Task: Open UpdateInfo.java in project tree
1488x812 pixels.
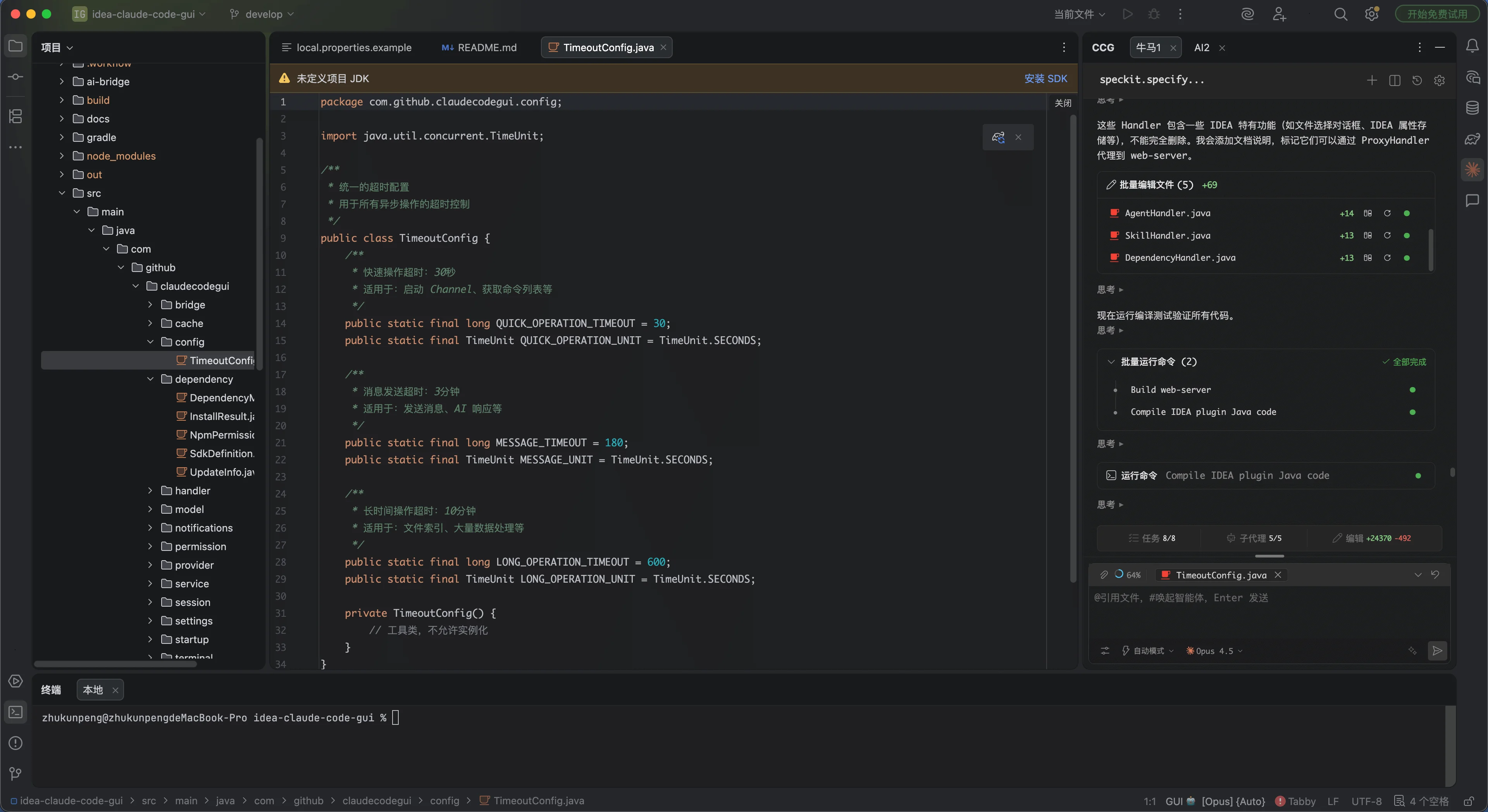Action: (x=215, y=472)
